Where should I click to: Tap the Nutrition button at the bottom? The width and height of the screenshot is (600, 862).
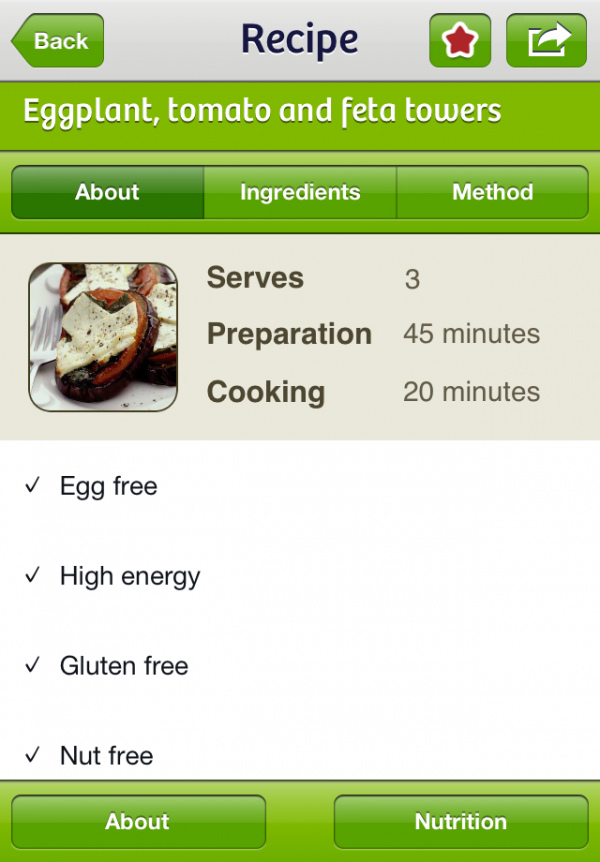(x=461, y=821)
